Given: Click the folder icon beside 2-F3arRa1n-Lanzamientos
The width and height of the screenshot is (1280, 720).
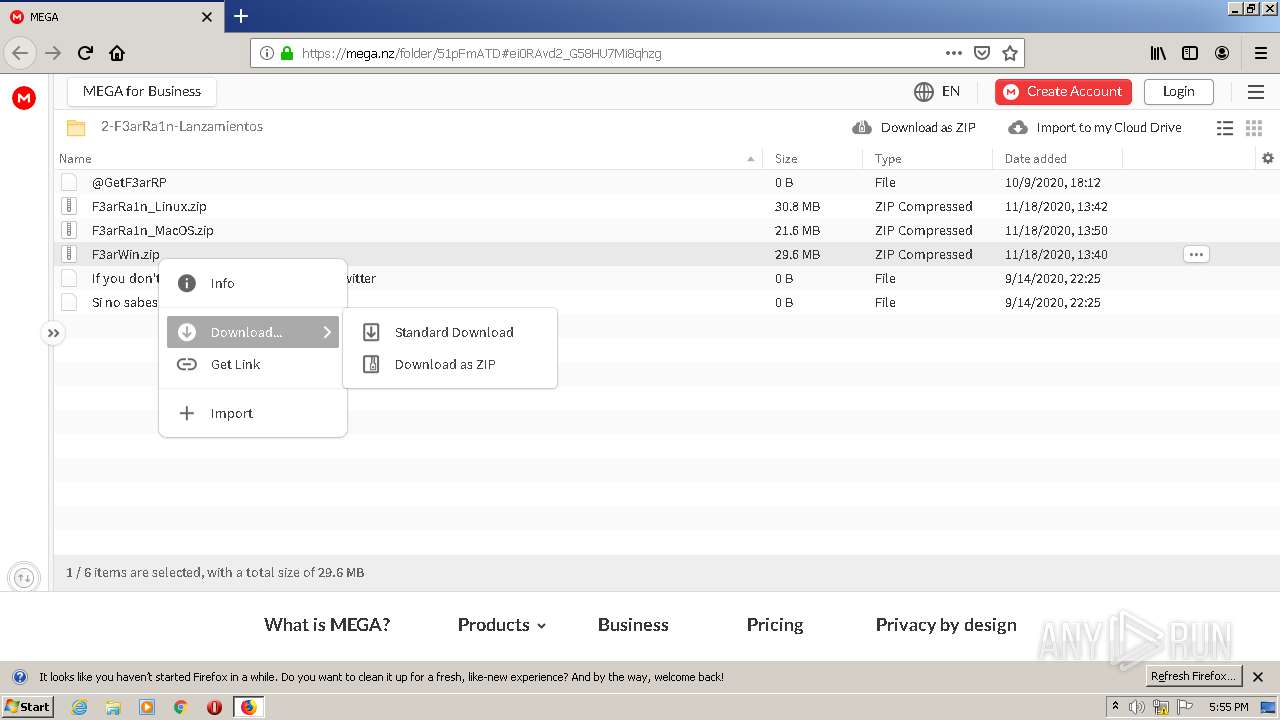Looking at the screenshot, I should pos(76,128).
